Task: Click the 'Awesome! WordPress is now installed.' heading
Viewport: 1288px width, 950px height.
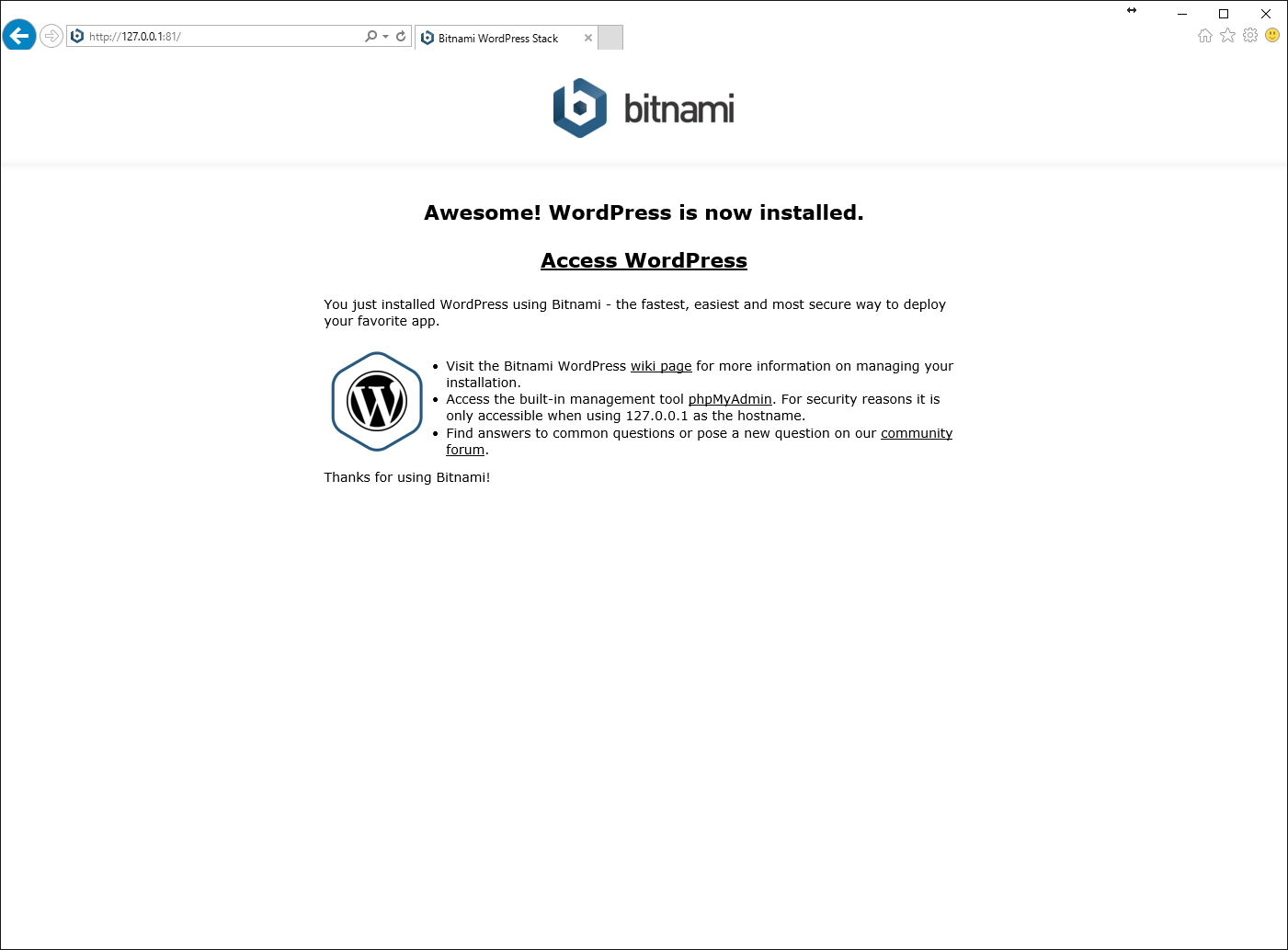Action: (644, 212)
